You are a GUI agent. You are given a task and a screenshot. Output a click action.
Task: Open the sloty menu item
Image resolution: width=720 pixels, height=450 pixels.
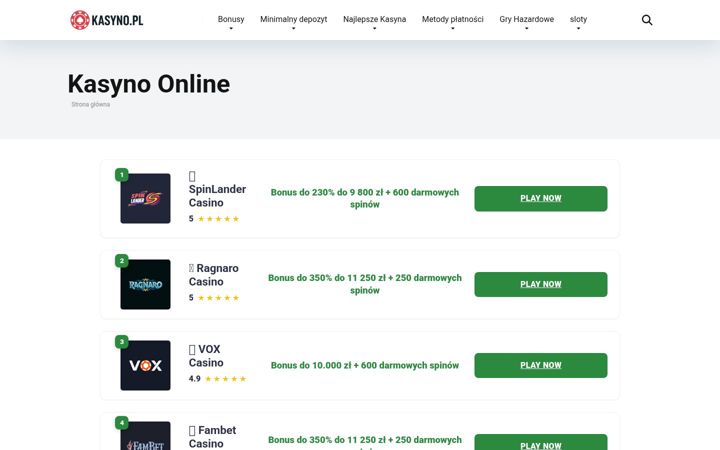coord(578,19)
